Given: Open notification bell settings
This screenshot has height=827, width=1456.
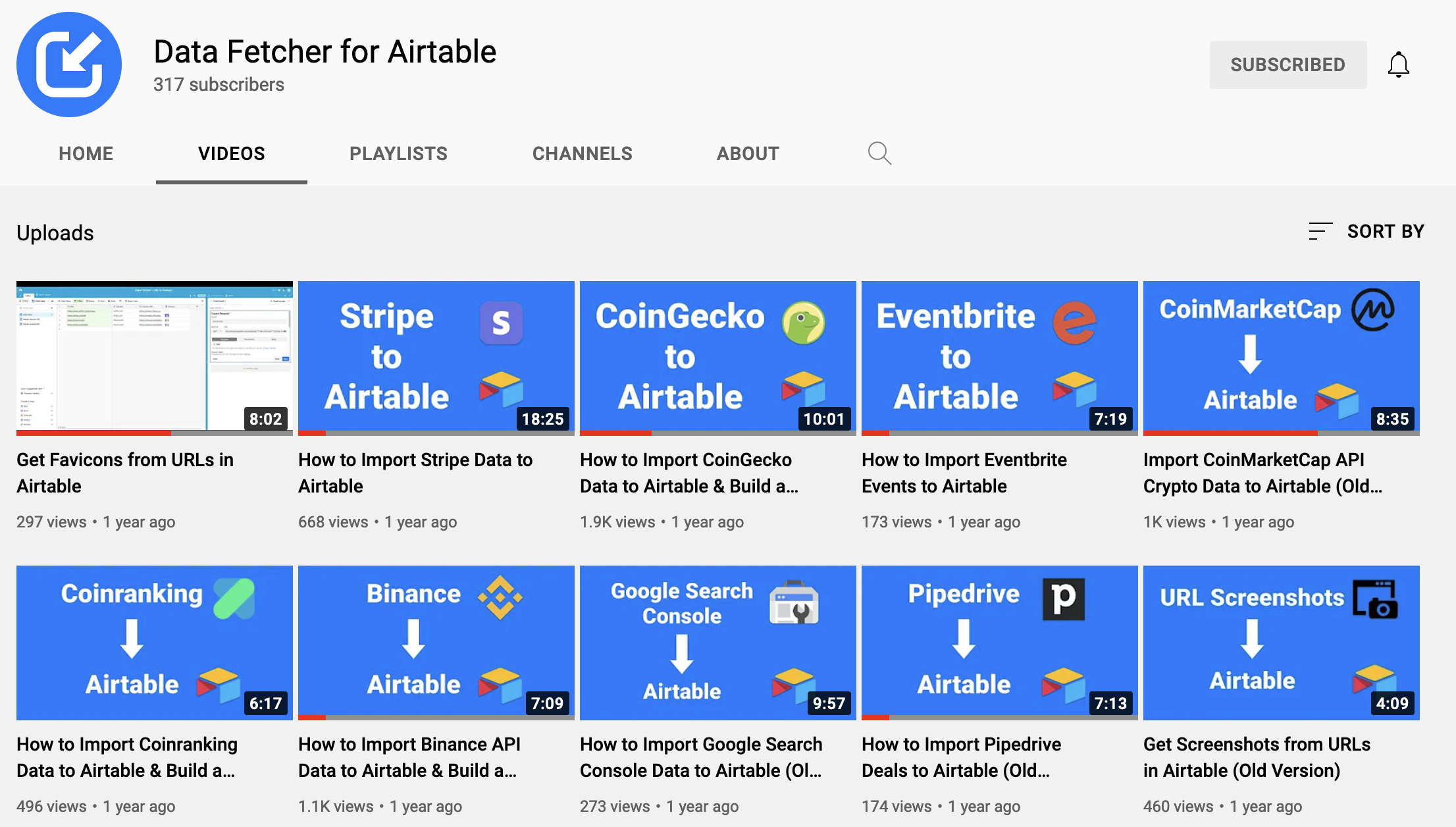Looking at the screenshot, I should point(1398,65).
